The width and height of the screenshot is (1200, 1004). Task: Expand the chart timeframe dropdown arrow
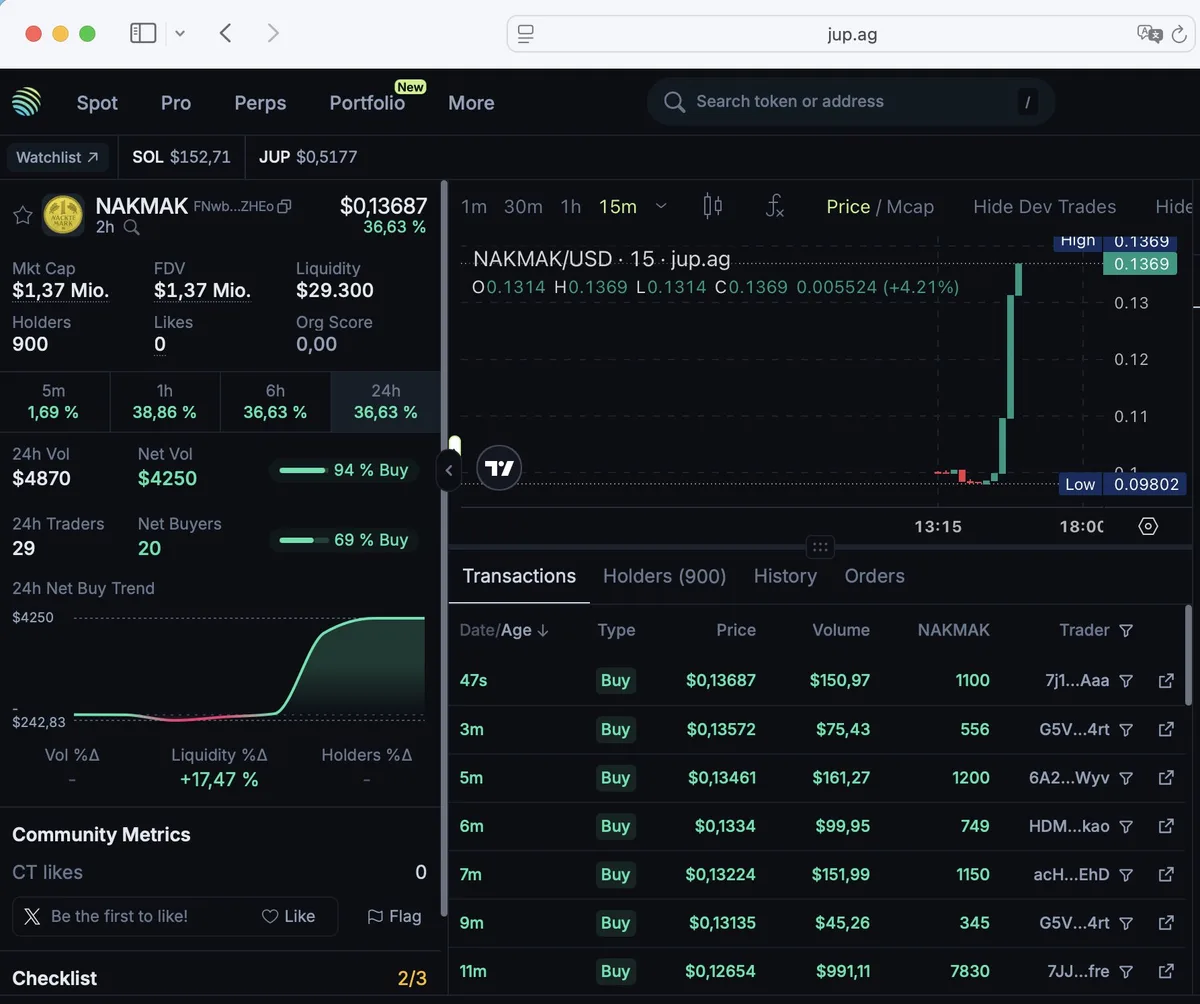[x=661, y=207]
